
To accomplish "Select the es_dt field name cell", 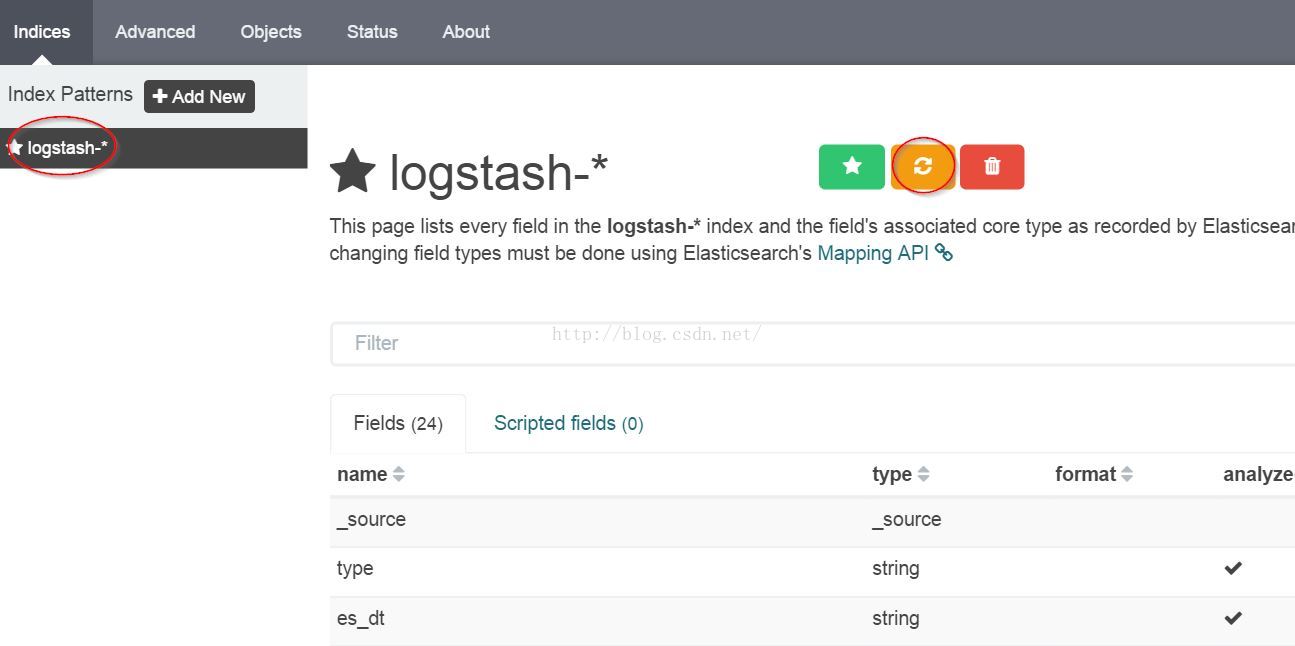I will (x=361, y=618).
